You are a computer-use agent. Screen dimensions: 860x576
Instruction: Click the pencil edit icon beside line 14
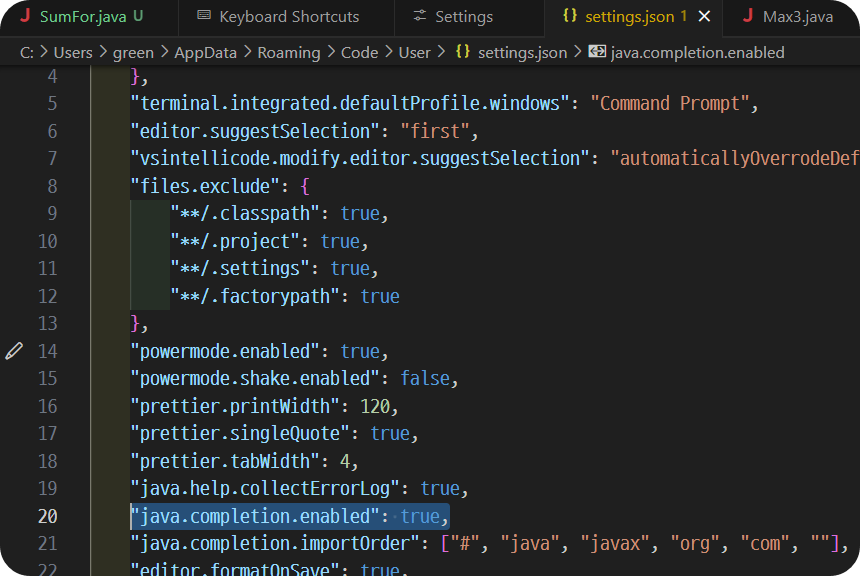click(14, 351)
